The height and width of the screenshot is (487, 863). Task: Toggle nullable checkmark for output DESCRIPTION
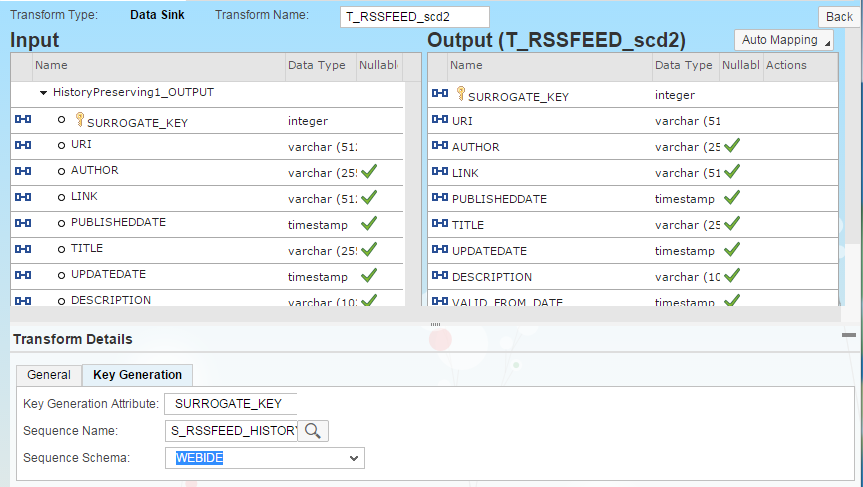coord(732,276)
